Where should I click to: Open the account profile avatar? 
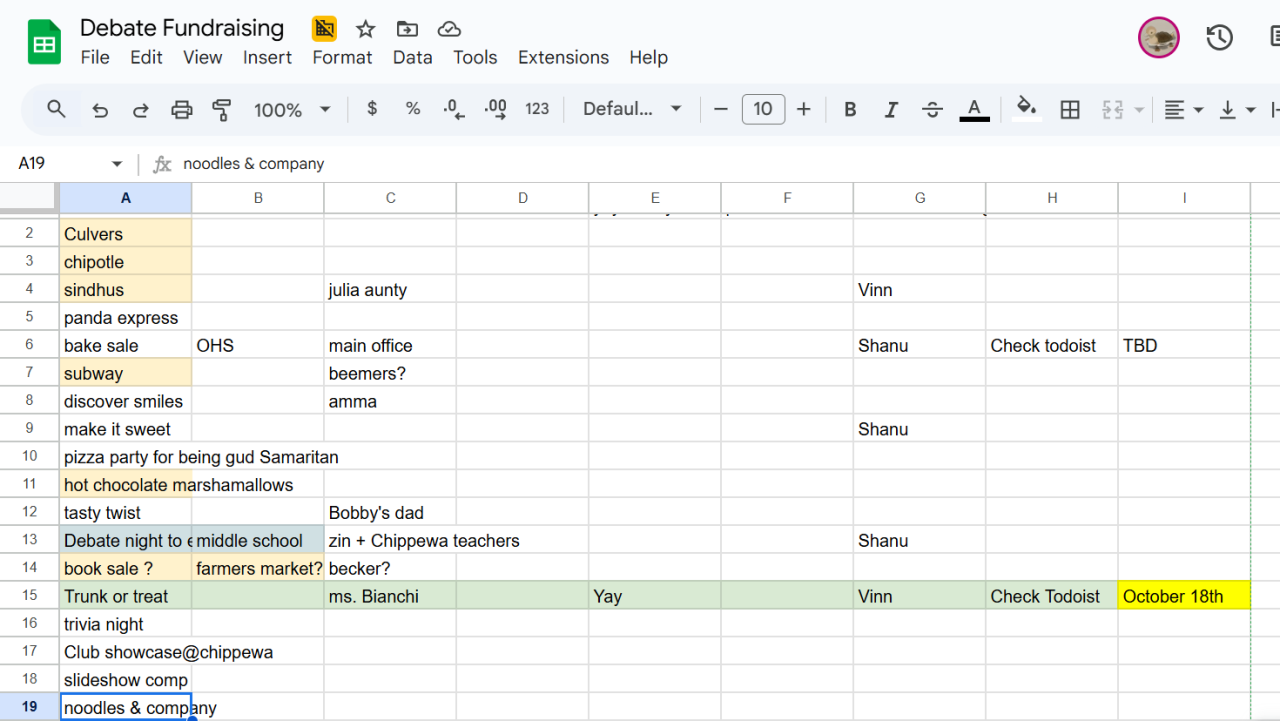[1159, 38]
